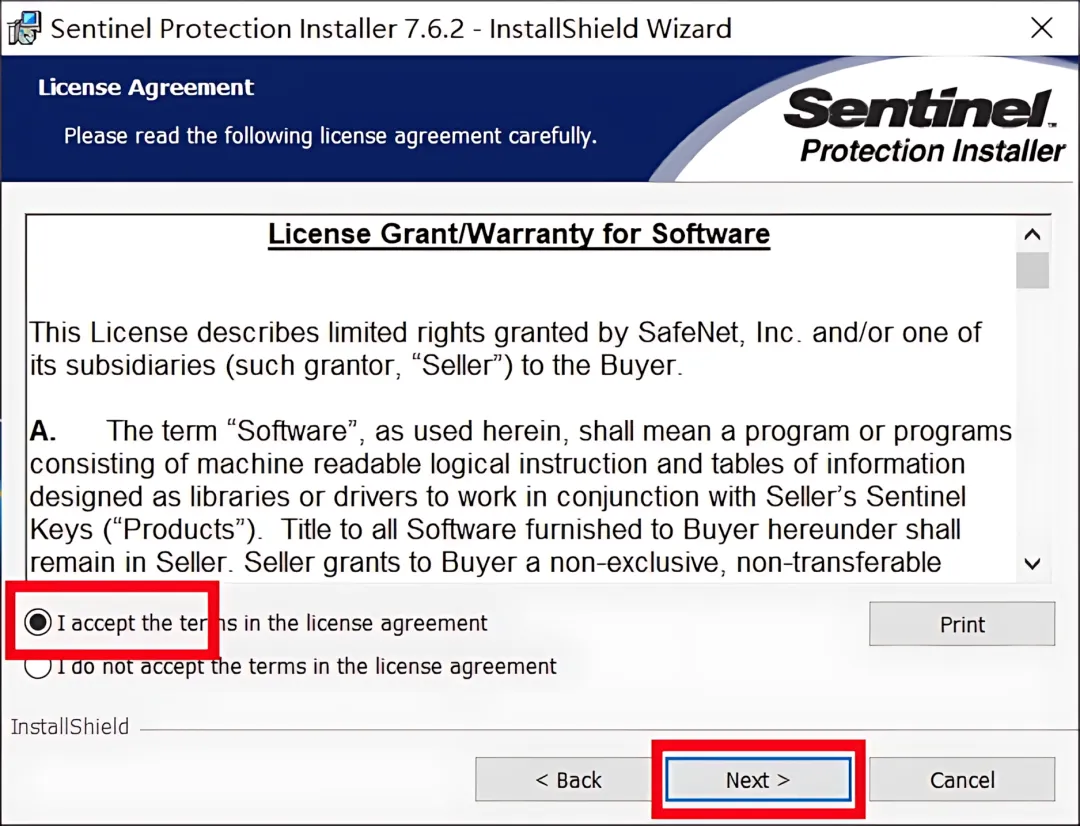Close the InstallShield Wizard window

[1042, 28]
